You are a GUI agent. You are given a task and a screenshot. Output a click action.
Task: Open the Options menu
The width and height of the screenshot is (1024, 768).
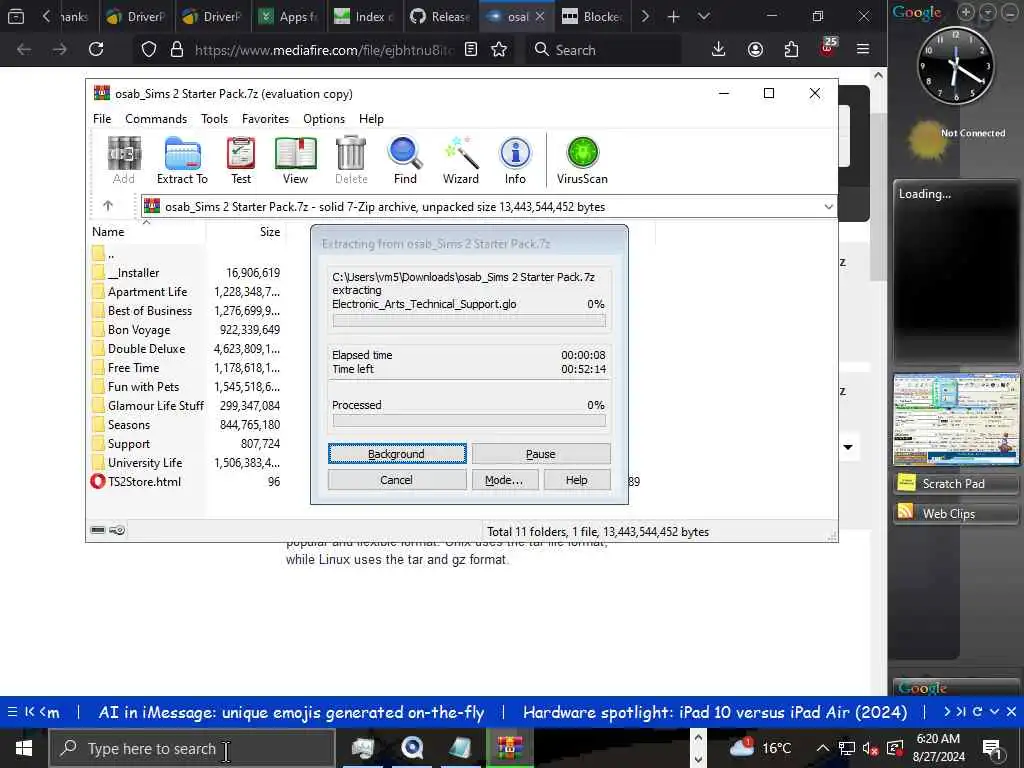[x=324, y=119]
